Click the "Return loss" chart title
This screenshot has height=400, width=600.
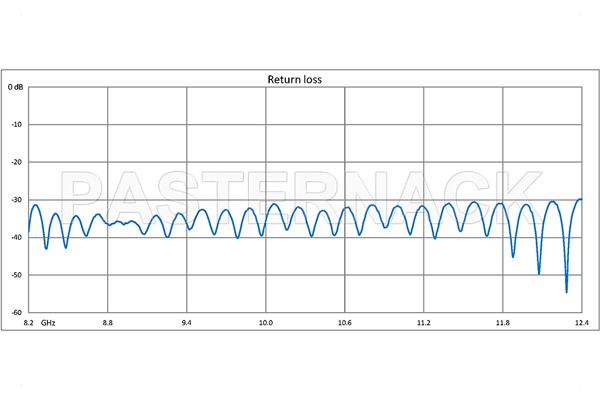point(293,79)
